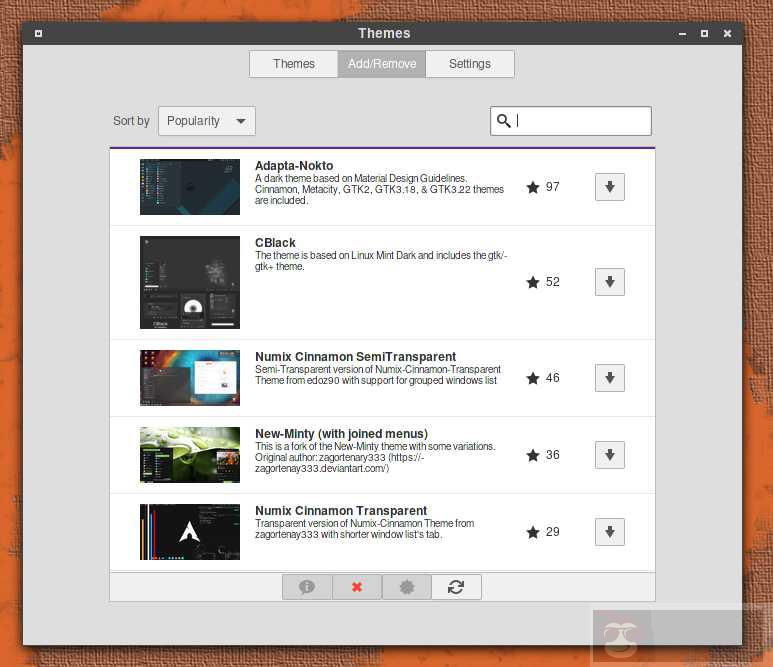Minimize the Themes window
This screenshot has width=773, height=667.
[682, 34]
